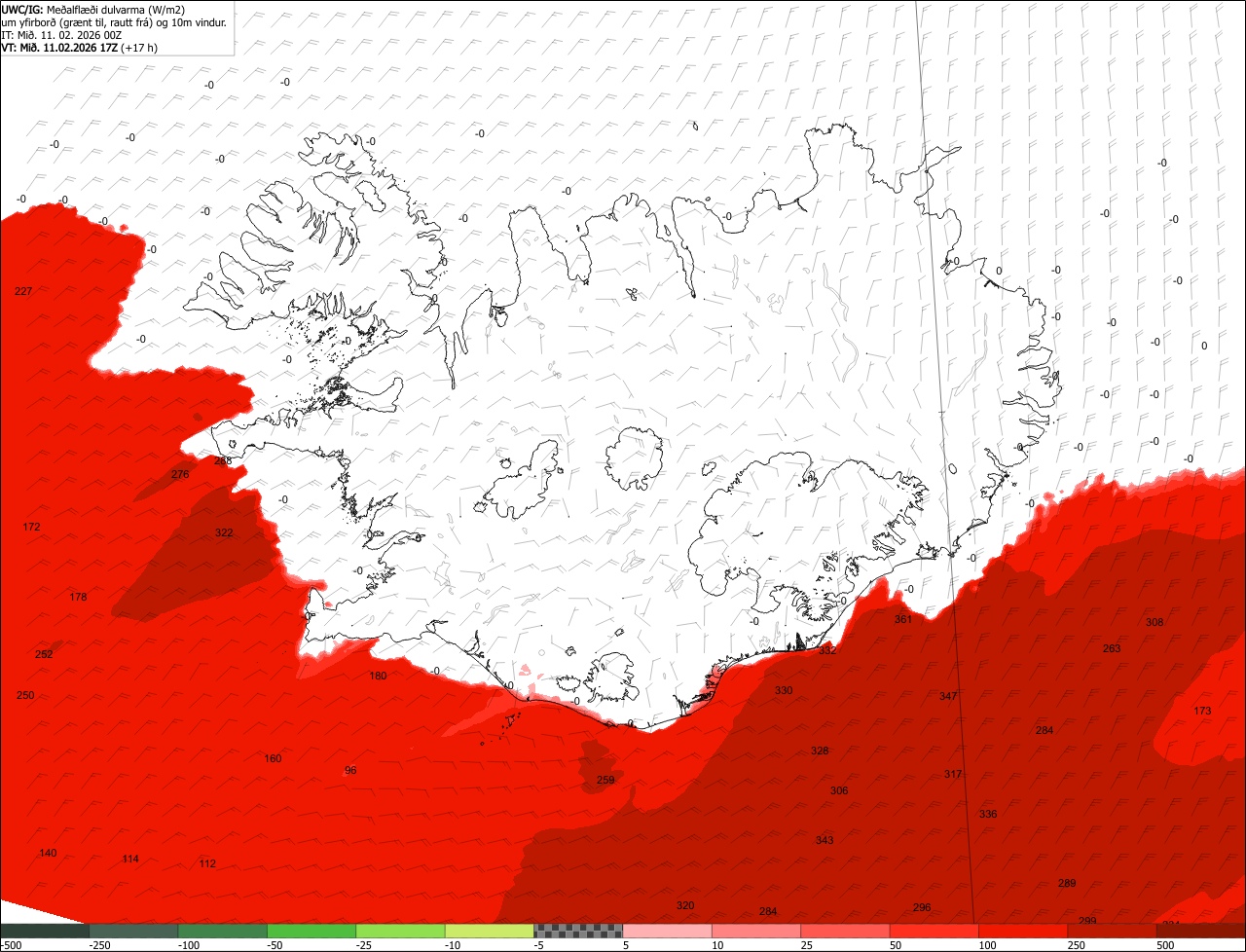Click the title line 'UWC/IG: Meðalflæði dulvarma (W/m2)'
The width and height of the screenshot is (1246, 952).
click(93, 9)
